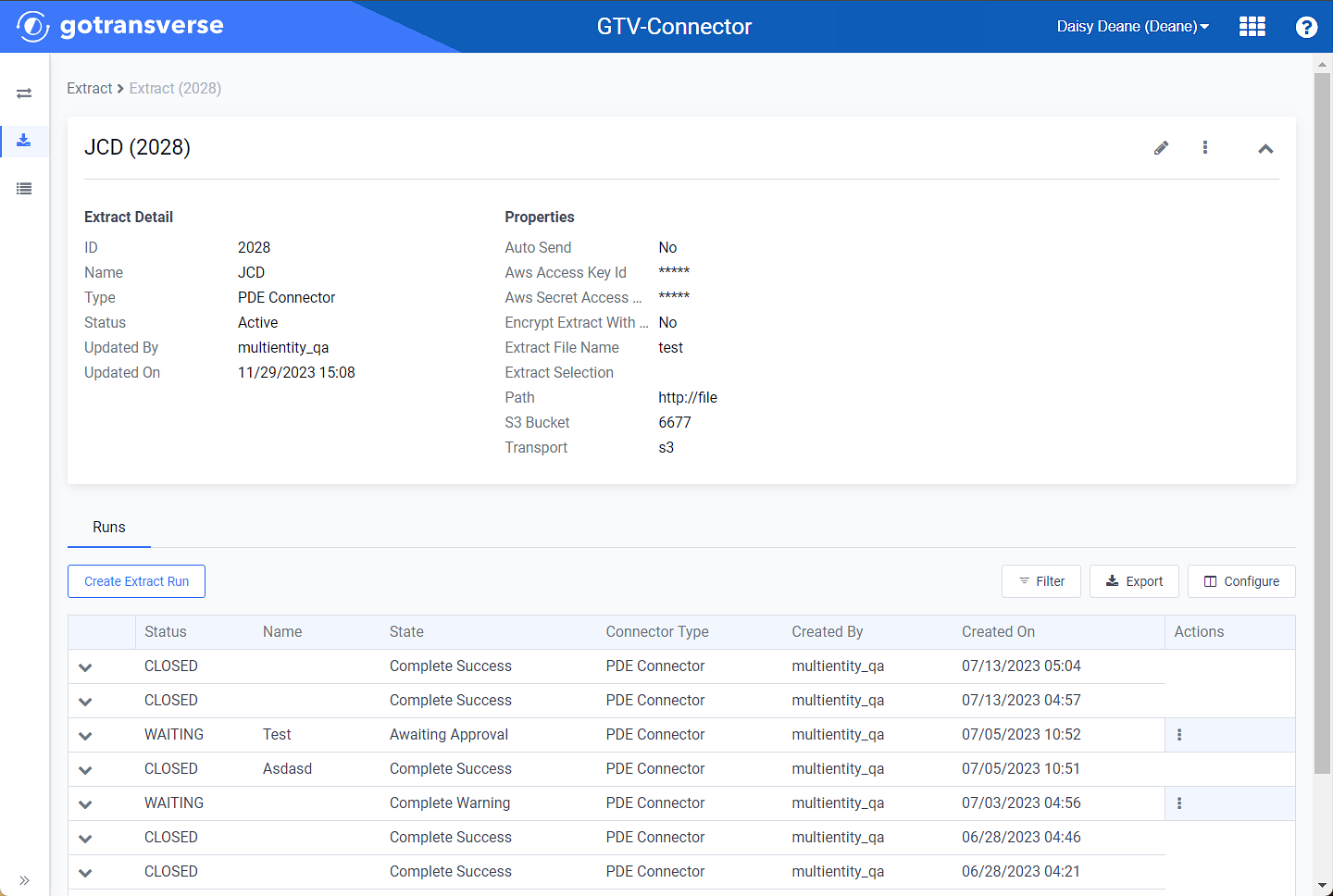Open JCD extract more options menu

[1204, 147]
